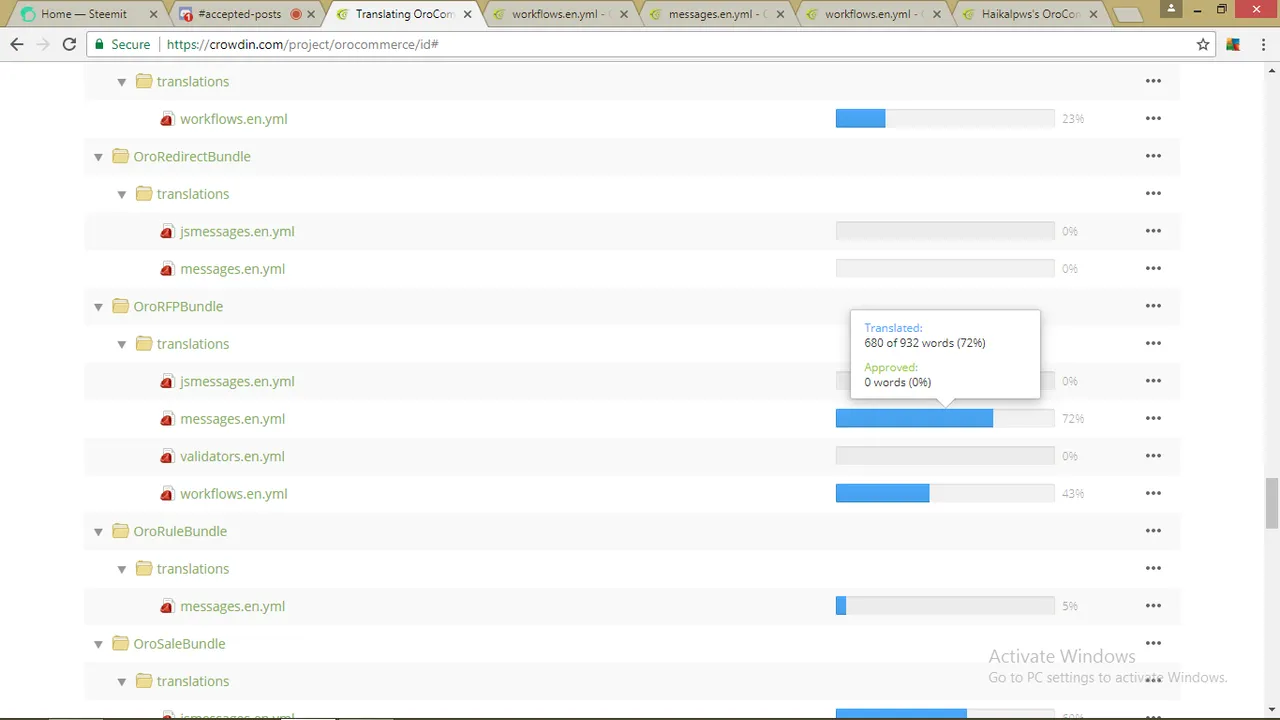Image resolution: width=1280 pixels, height=720 pixels.
Task: Open options menu for OroRFPBundle row
Action: pyautogui.click(x=1153, y=306)
